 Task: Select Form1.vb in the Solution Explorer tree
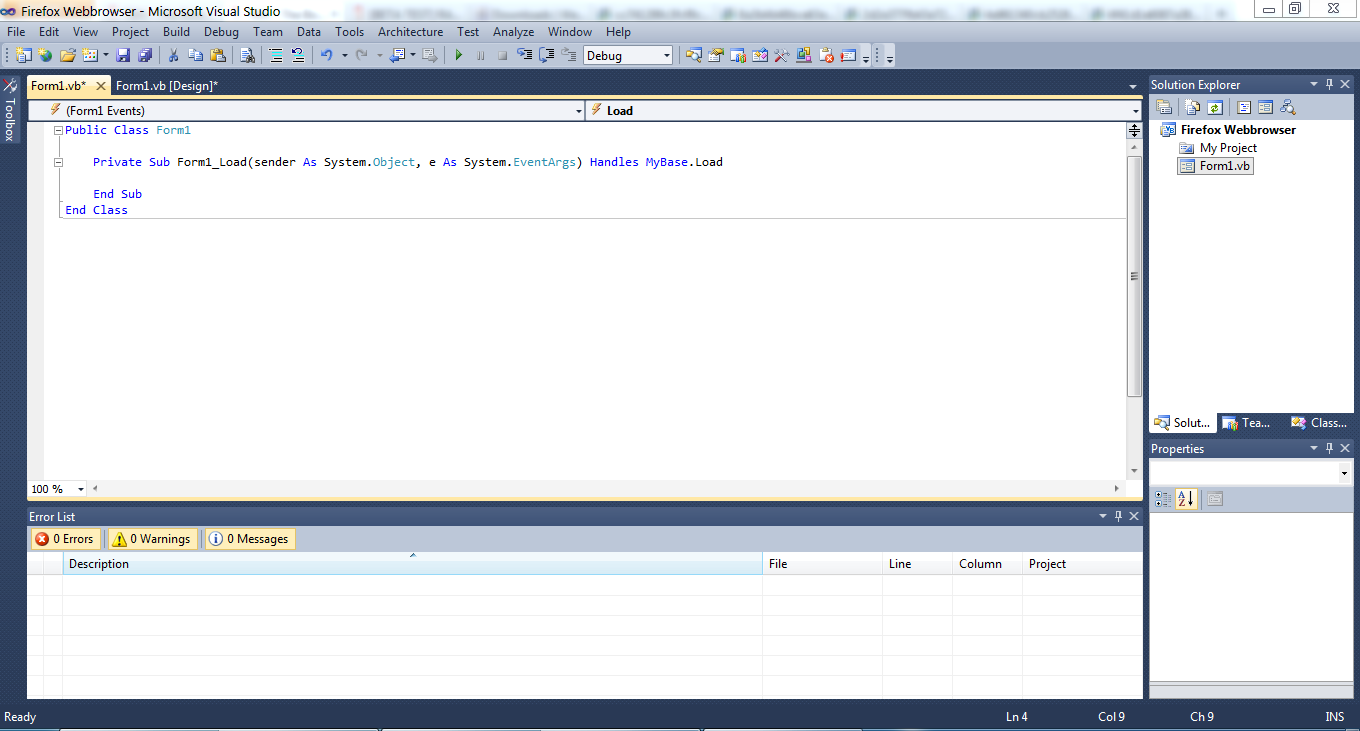tap(1216, 166)
